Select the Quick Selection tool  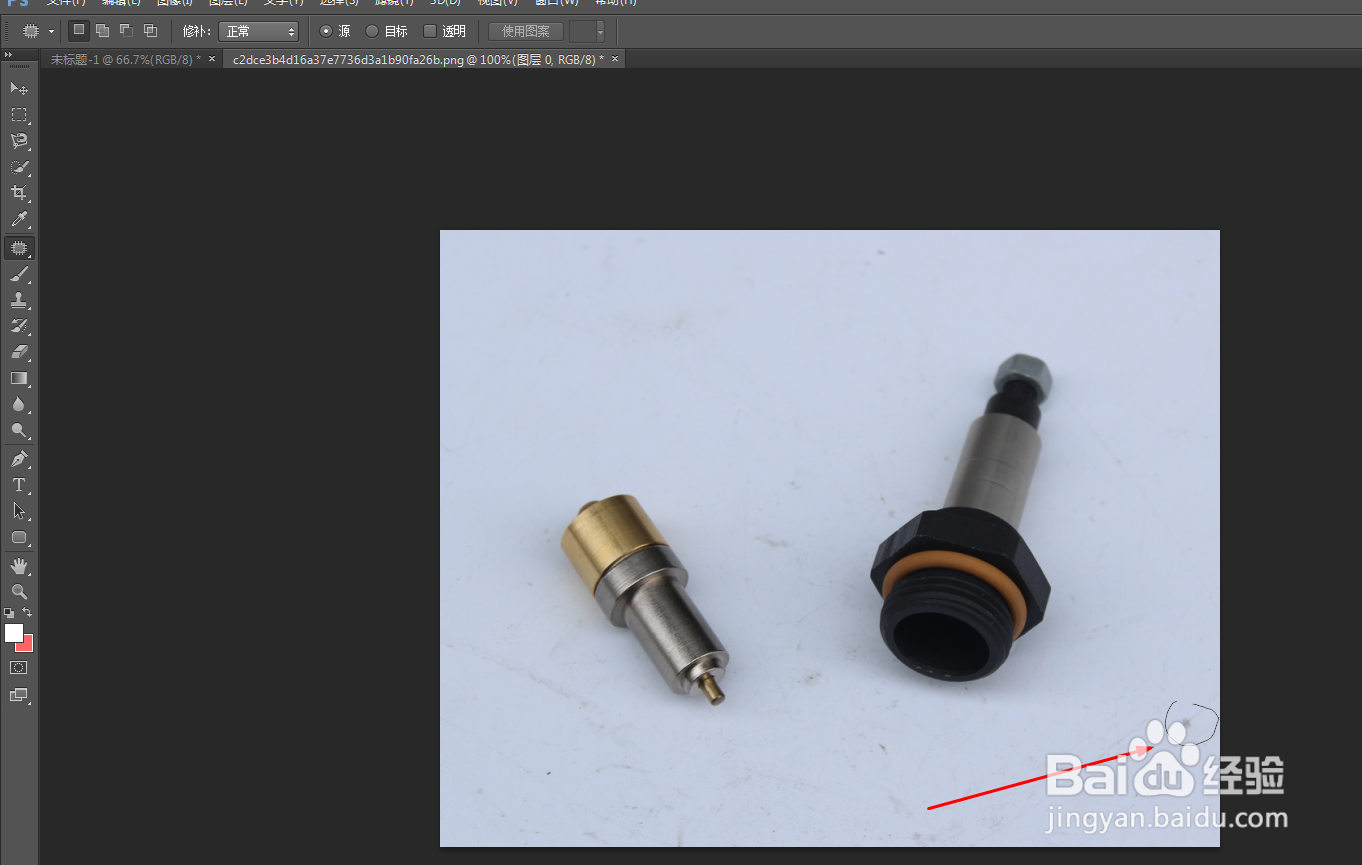point(19,167)
